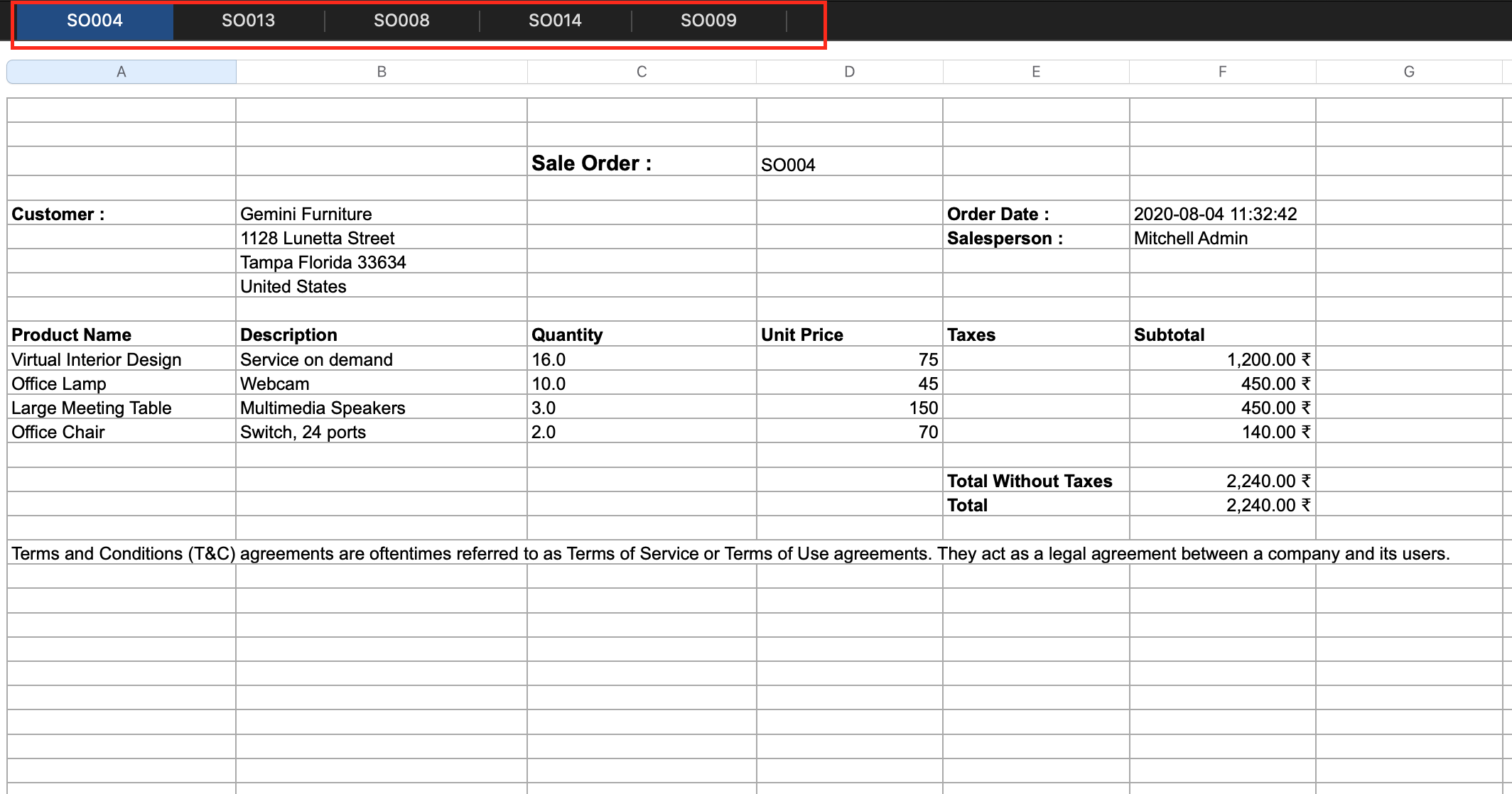Image resolution: width=1512 pixels, height=794 pixels.
Task: Select column B header
Action: (382, 72)
